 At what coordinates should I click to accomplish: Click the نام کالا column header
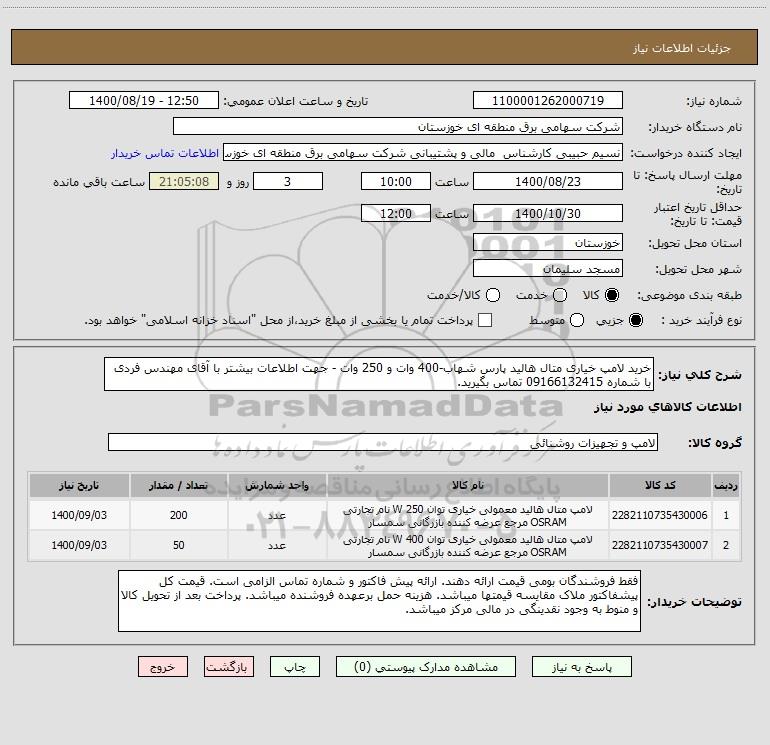pyautogui.click(x=467, y=485)
